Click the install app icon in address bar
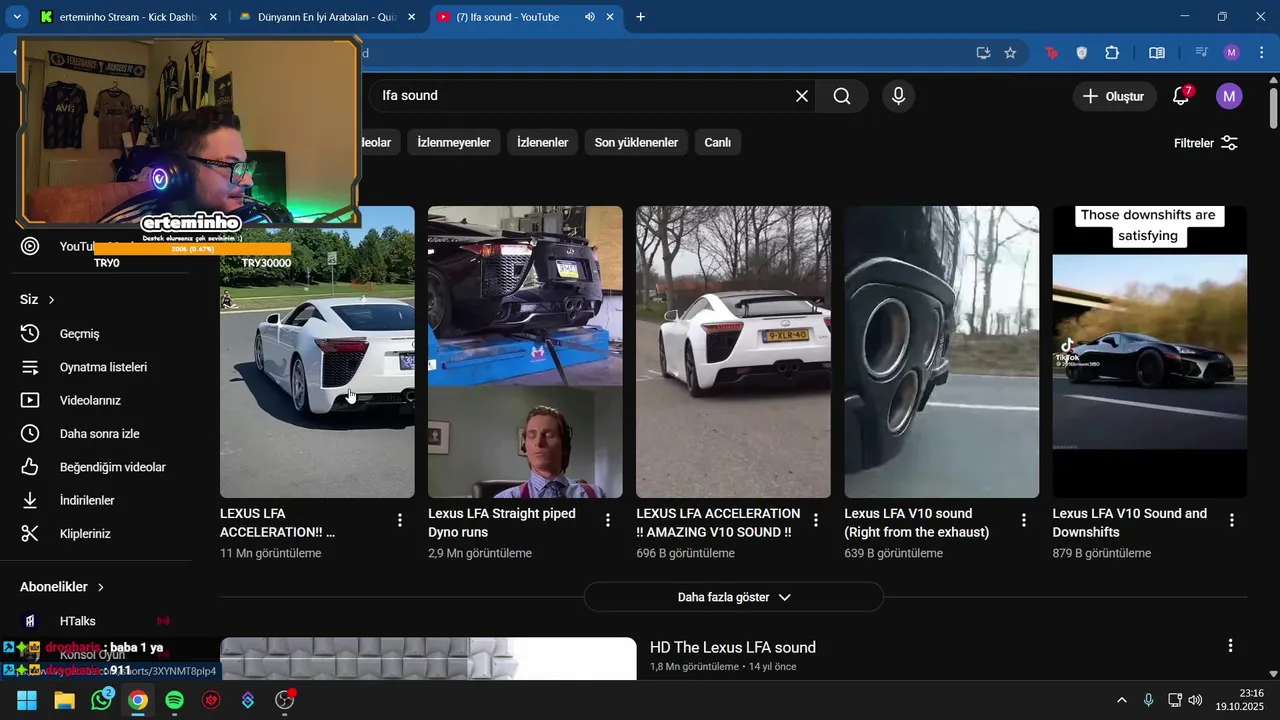This screenshot has height=720, width=1280. tap(984, 53)
